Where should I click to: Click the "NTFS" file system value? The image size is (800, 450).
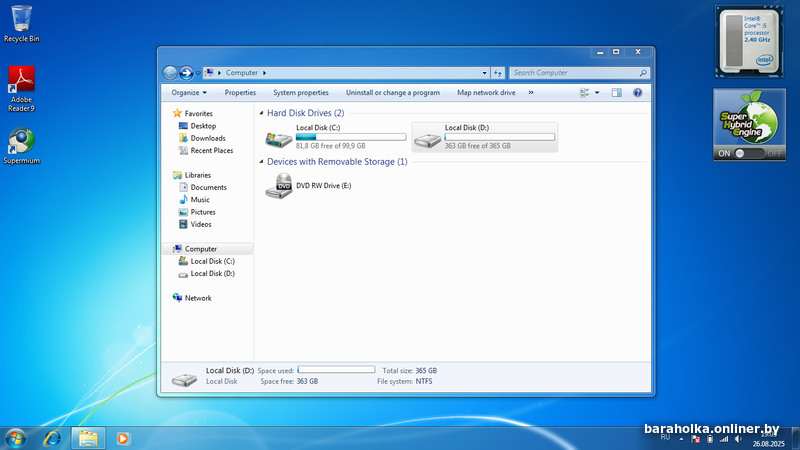pos(424,381)
